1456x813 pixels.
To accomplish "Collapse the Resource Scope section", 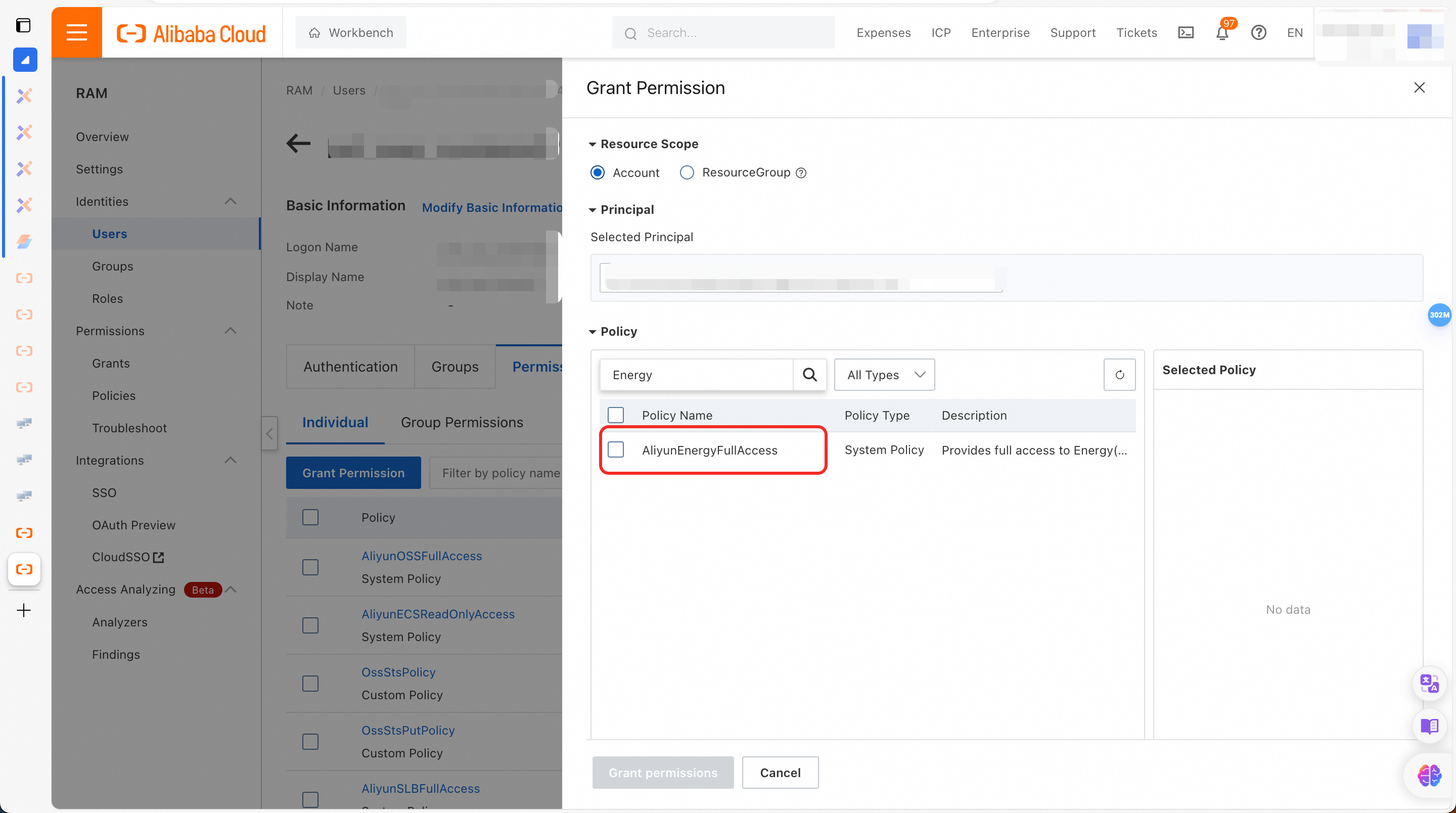I will pos(593,144).
